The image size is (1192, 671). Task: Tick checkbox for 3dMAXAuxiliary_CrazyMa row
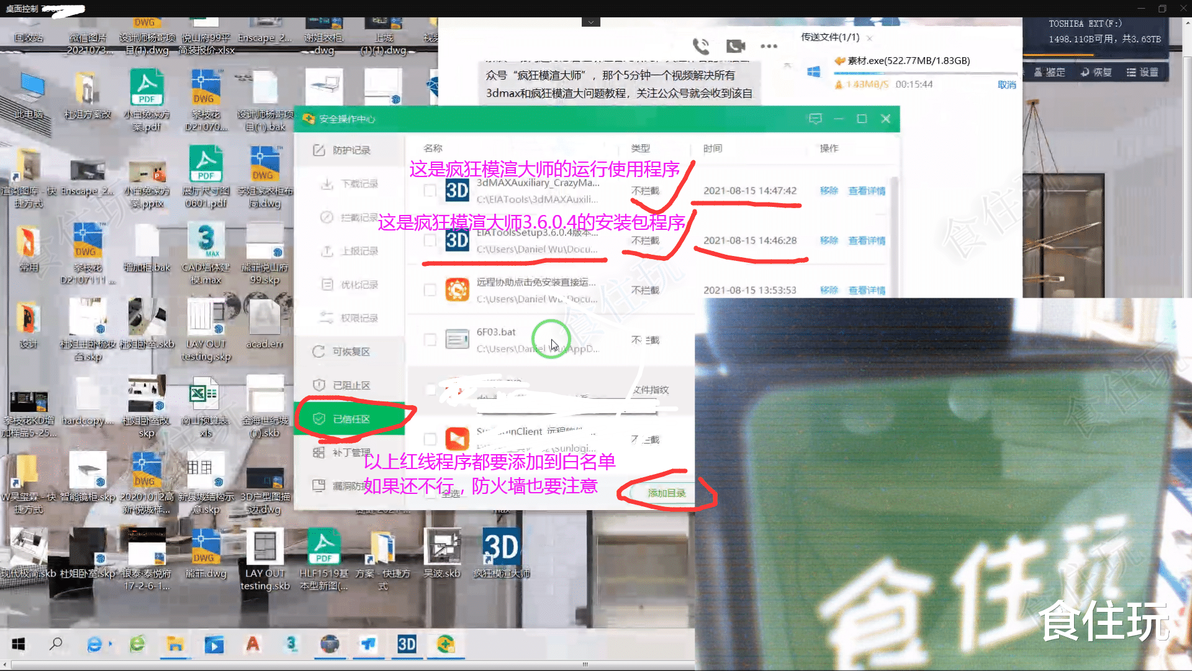click(x=430, y=191)
